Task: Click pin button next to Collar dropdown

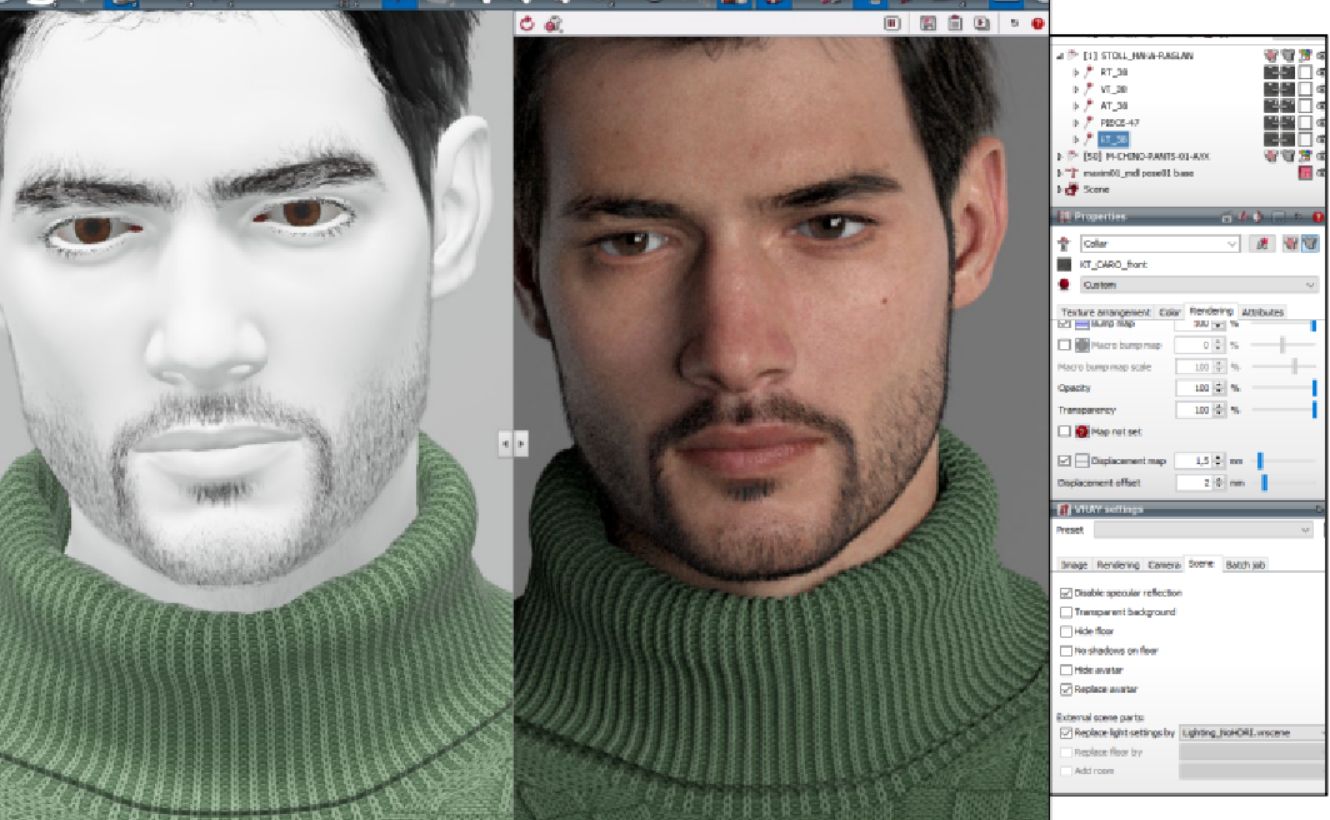Action: (x=1262, y=243)
